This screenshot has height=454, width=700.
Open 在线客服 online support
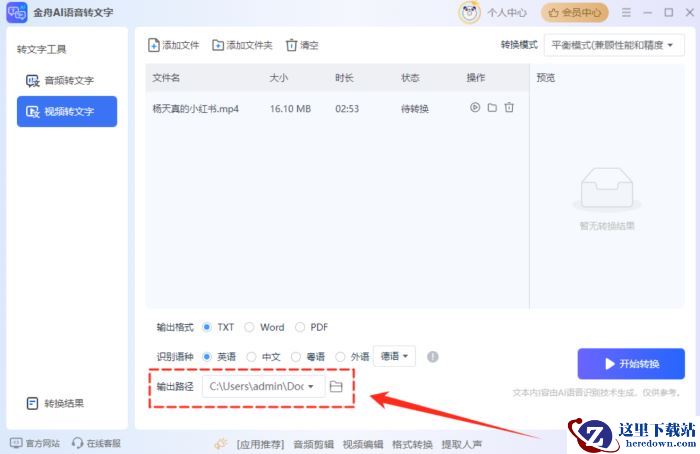[96, 443]
